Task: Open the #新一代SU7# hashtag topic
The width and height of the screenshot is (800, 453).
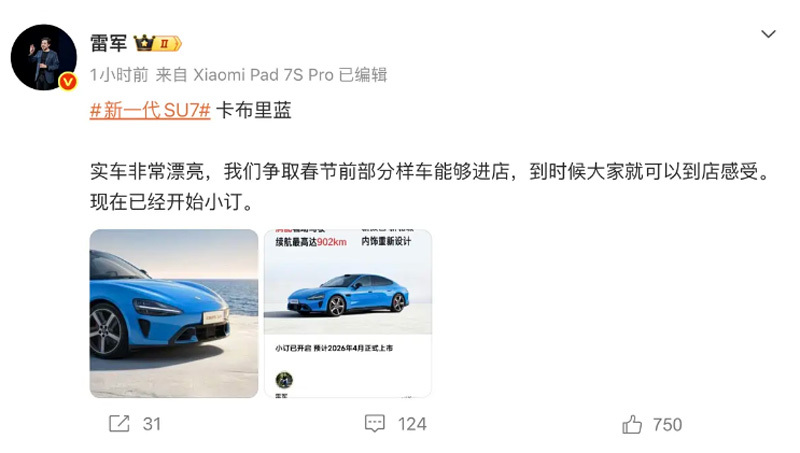Action: point(150,110)
